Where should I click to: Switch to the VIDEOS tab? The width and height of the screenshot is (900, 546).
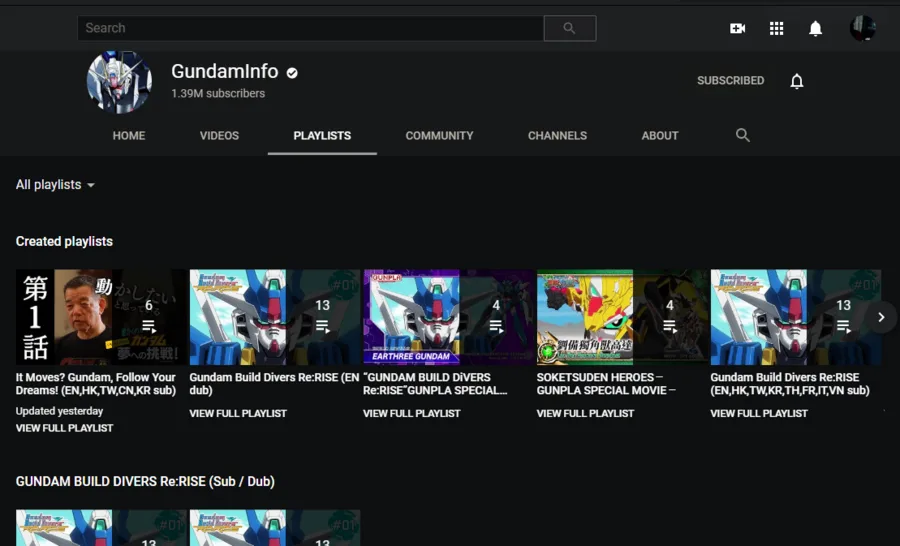tap(219, 136)
